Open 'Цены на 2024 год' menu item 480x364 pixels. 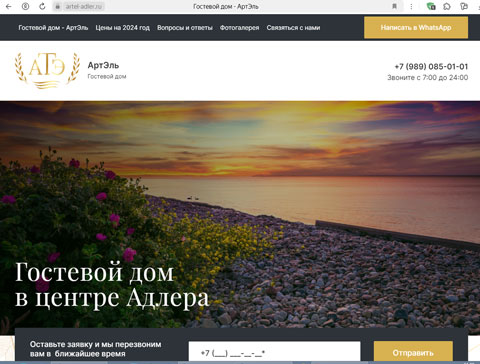tap(123, 28)
